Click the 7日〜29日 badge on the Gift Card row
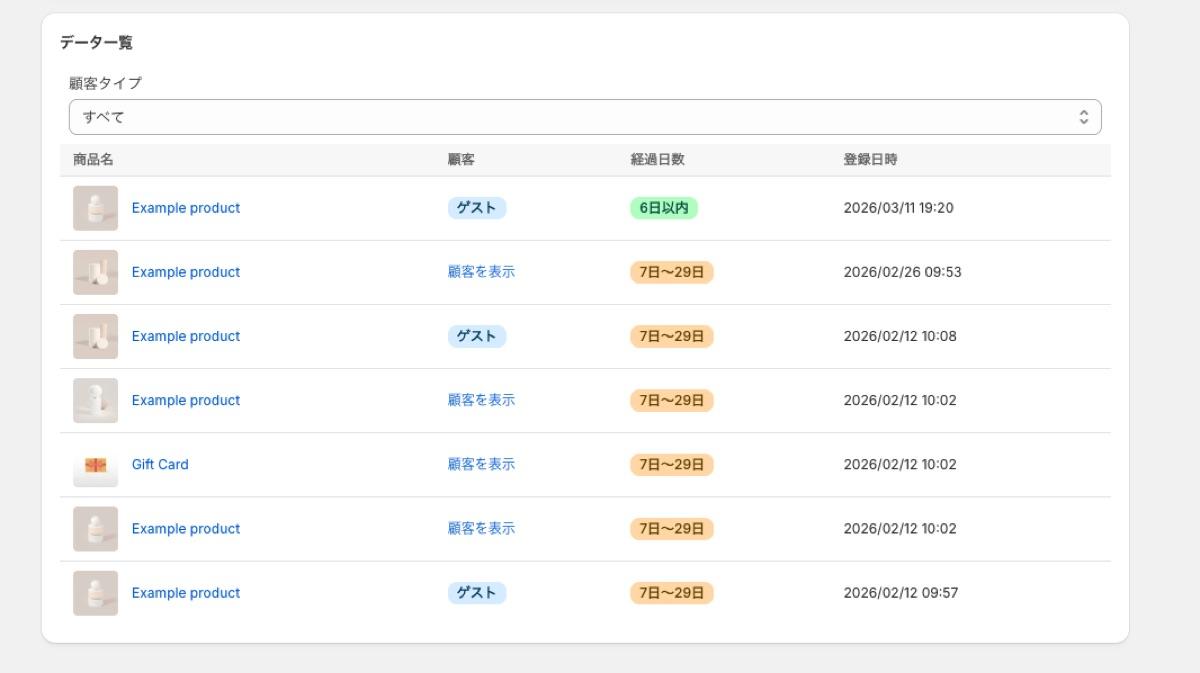 671,464
